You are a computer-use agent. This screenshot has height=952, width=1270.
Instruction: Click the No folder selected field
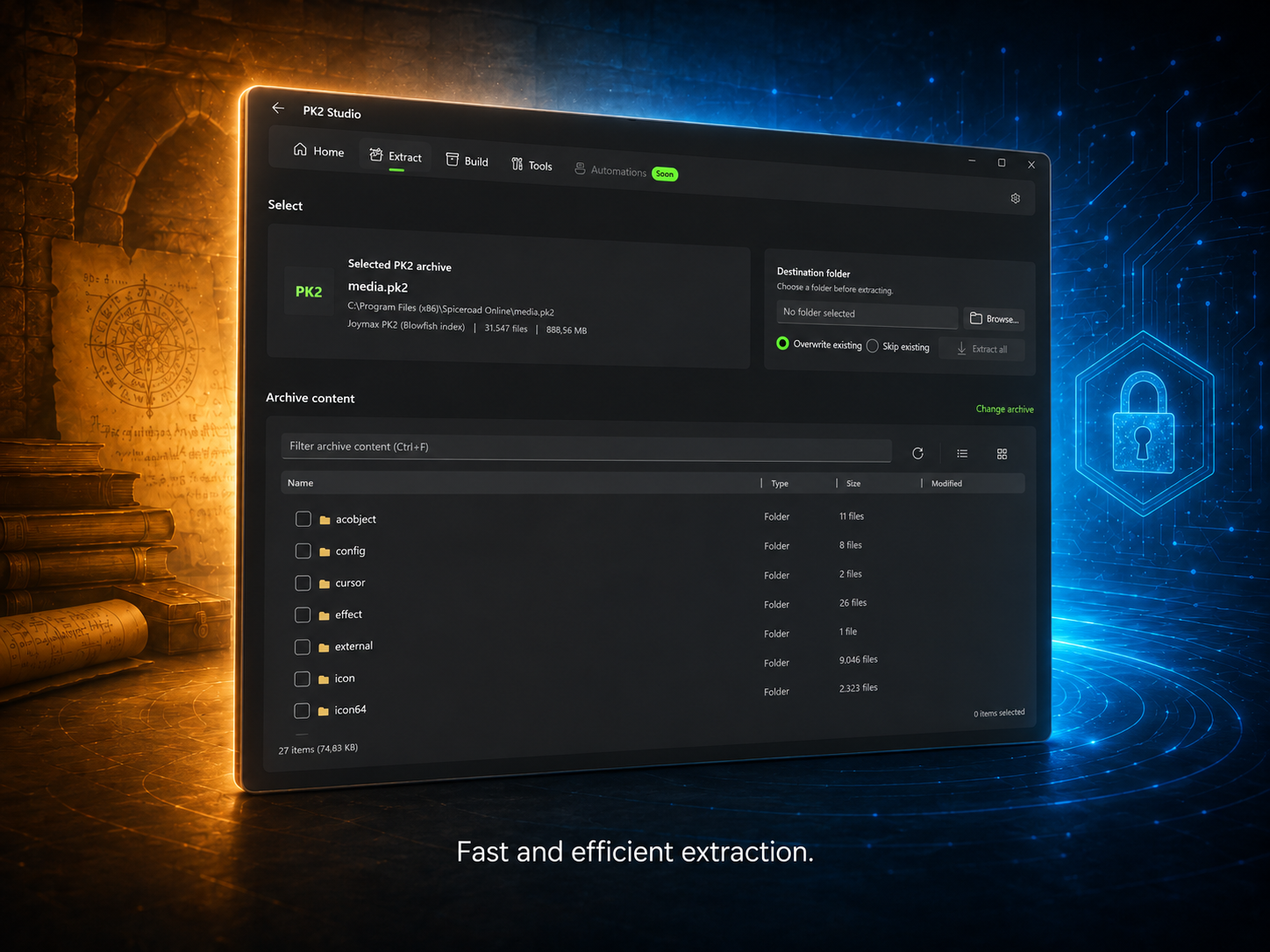pyautogui.click(x=867, y=314)
